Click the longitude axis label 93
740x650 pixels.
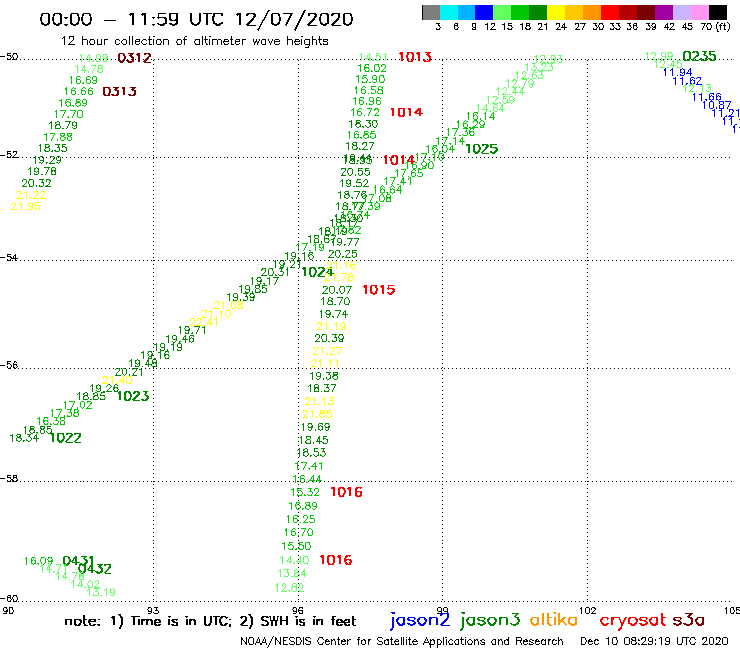click(x=153, y=610)
